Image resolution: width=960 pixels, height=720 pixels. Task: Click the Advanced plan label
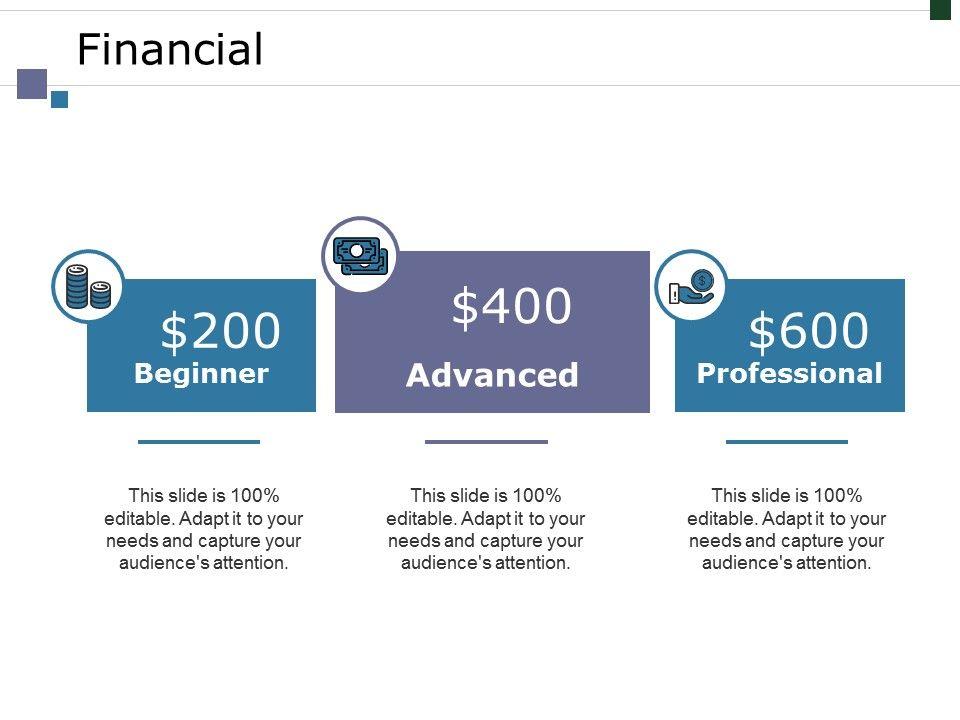tap(492, 376)
